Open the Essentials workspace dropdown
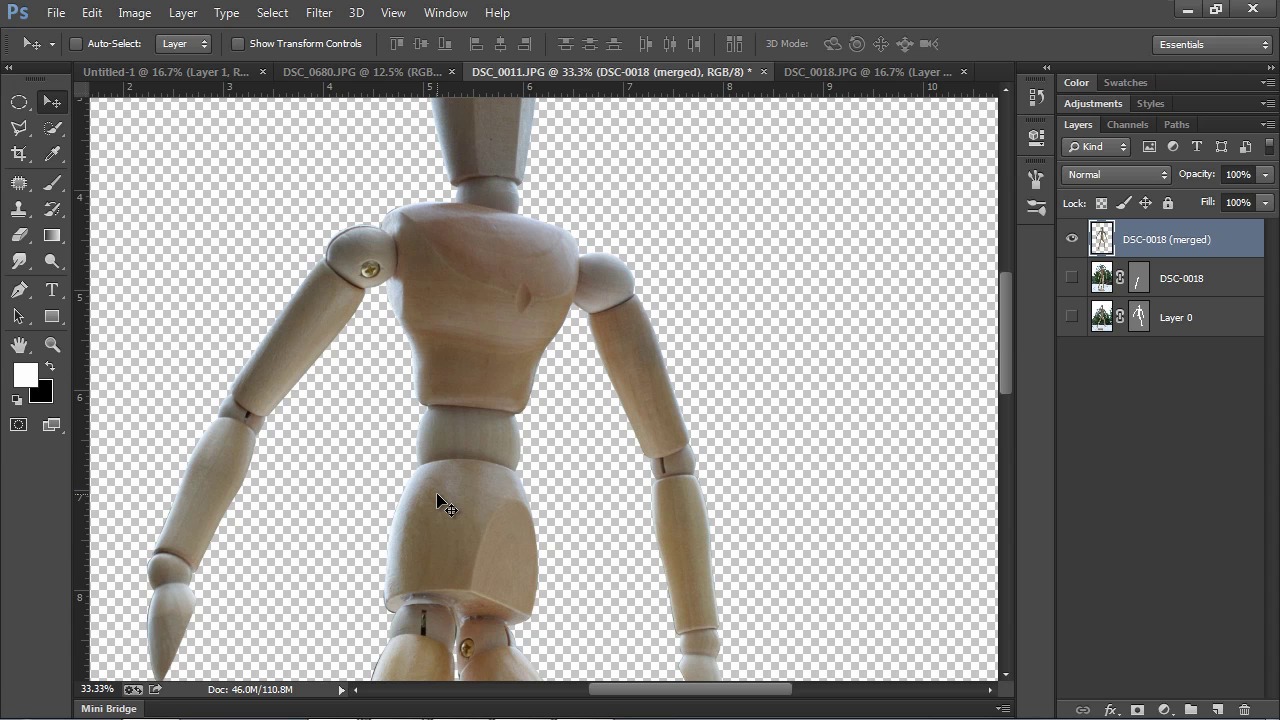The image size is (1280, 720). pos(1212,45)
